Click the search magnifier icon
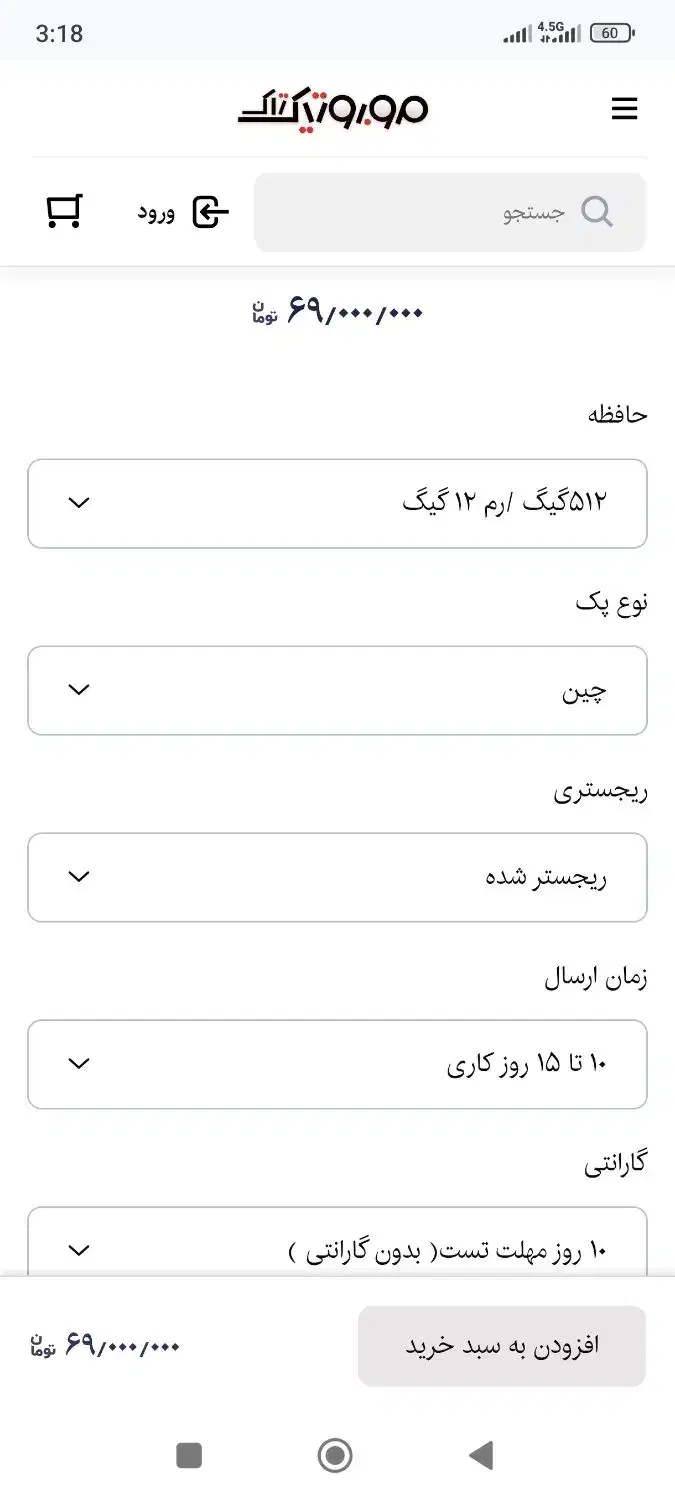 [x=598, y=211]
